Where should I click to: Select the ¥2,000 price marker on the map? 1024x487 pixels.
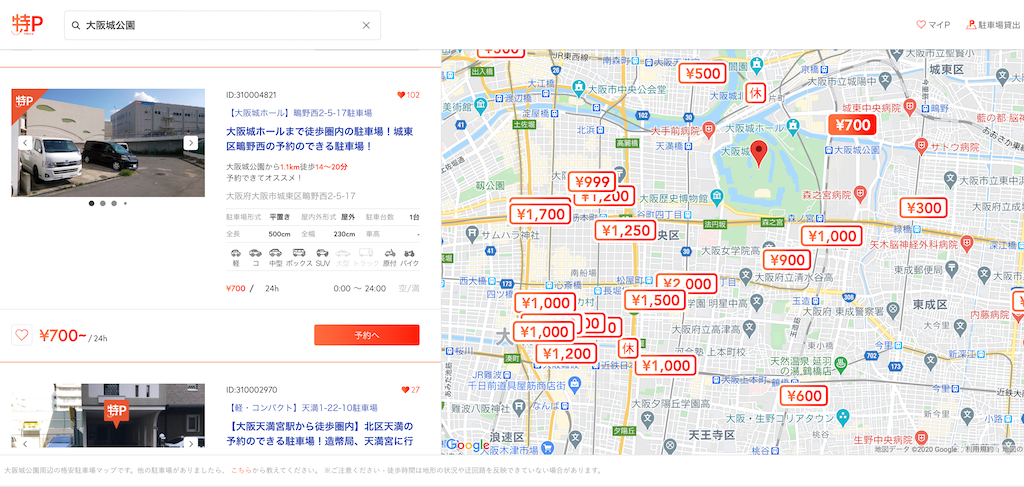pyautogui.click(x=687, y=283)
